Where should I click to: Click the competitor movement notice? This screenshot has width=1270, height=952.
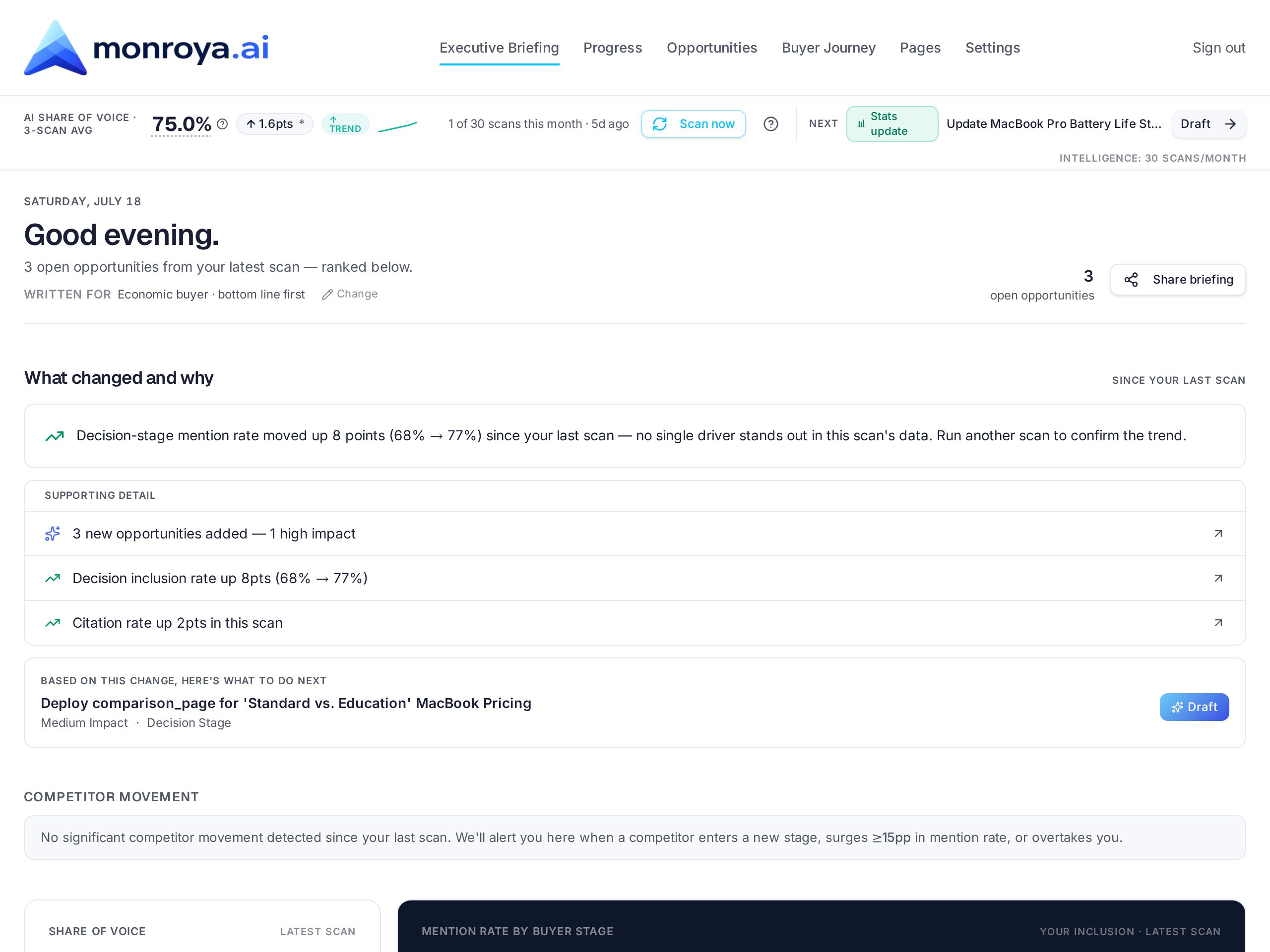pyautogui.click(x=635, y=837)
